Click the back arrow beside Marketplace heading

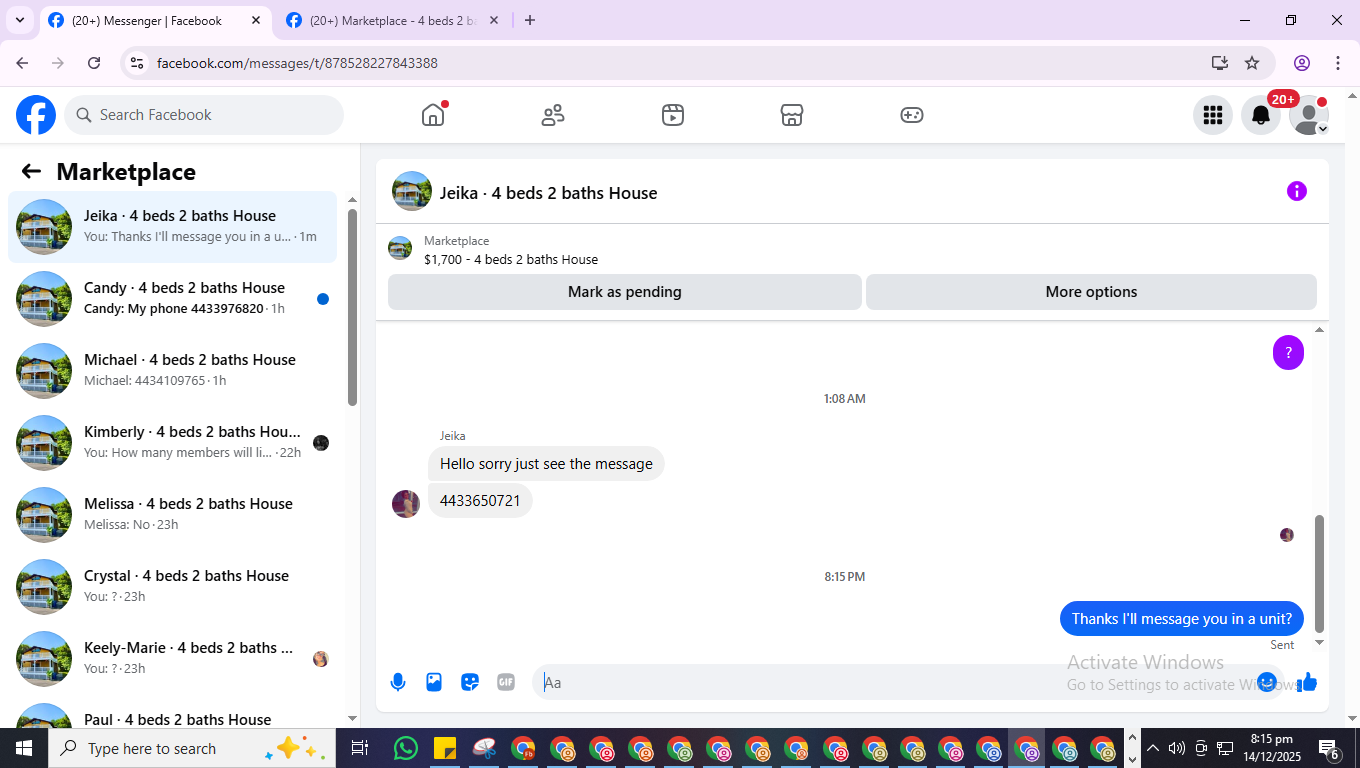click(x=31, y=171)
